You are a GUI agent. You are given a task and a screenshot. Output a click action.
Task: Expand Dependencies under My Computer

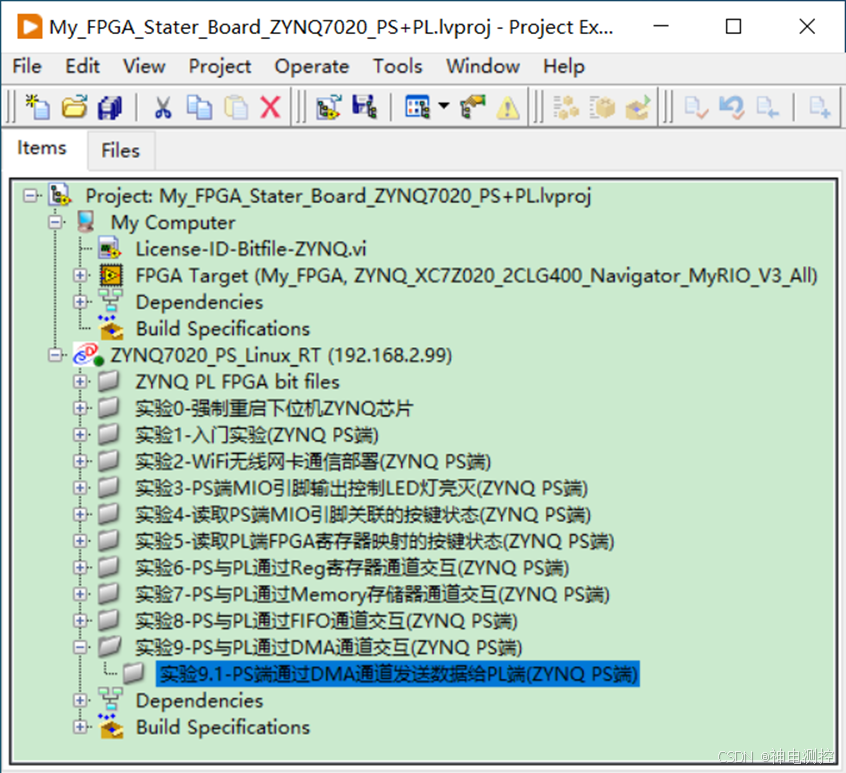(80, 302)
